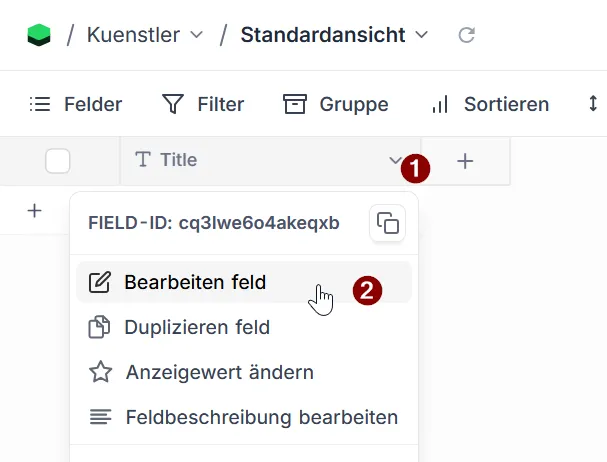Open the Felder toolbar button
Viewport: 607px width, 462px height.
[76, 104]
